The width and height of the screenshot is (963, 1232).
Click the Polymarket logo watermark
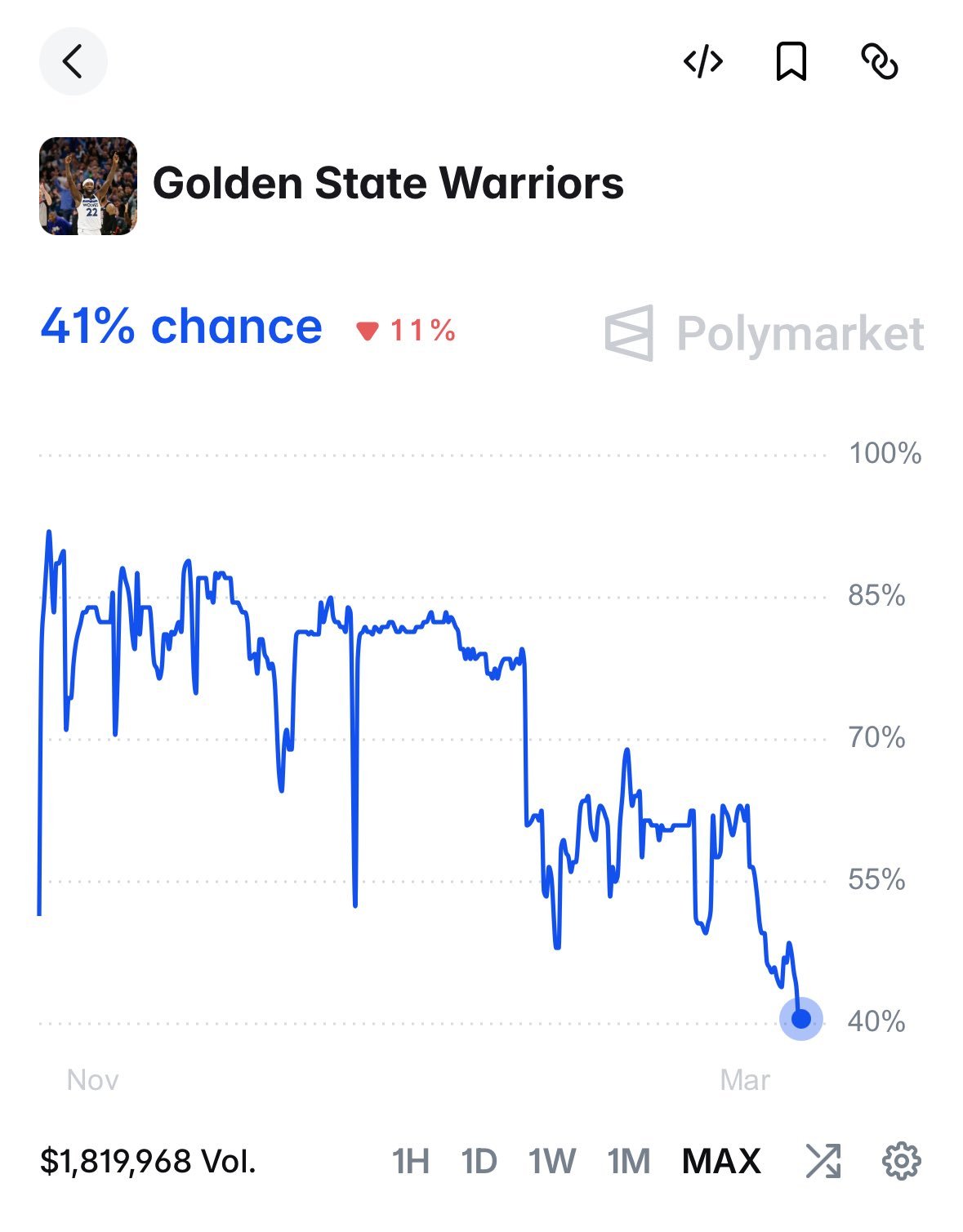[765, 333]
